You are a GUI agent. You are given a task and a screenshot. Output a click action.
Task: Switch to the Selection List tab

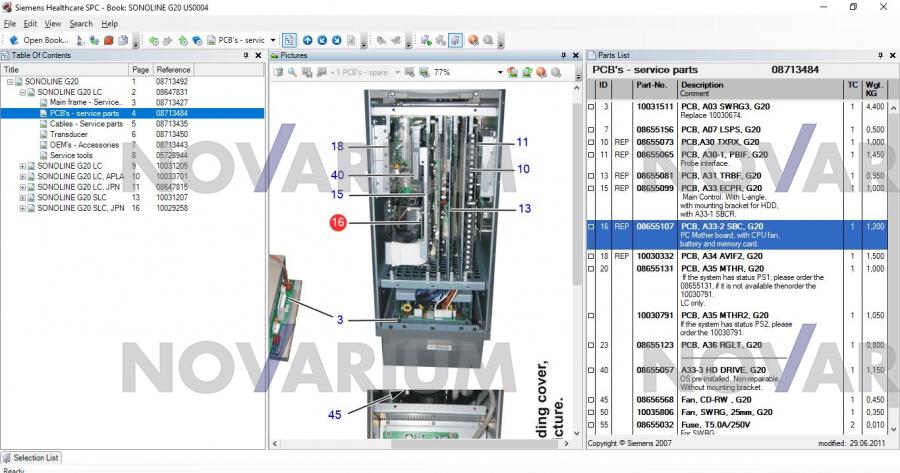36,457
